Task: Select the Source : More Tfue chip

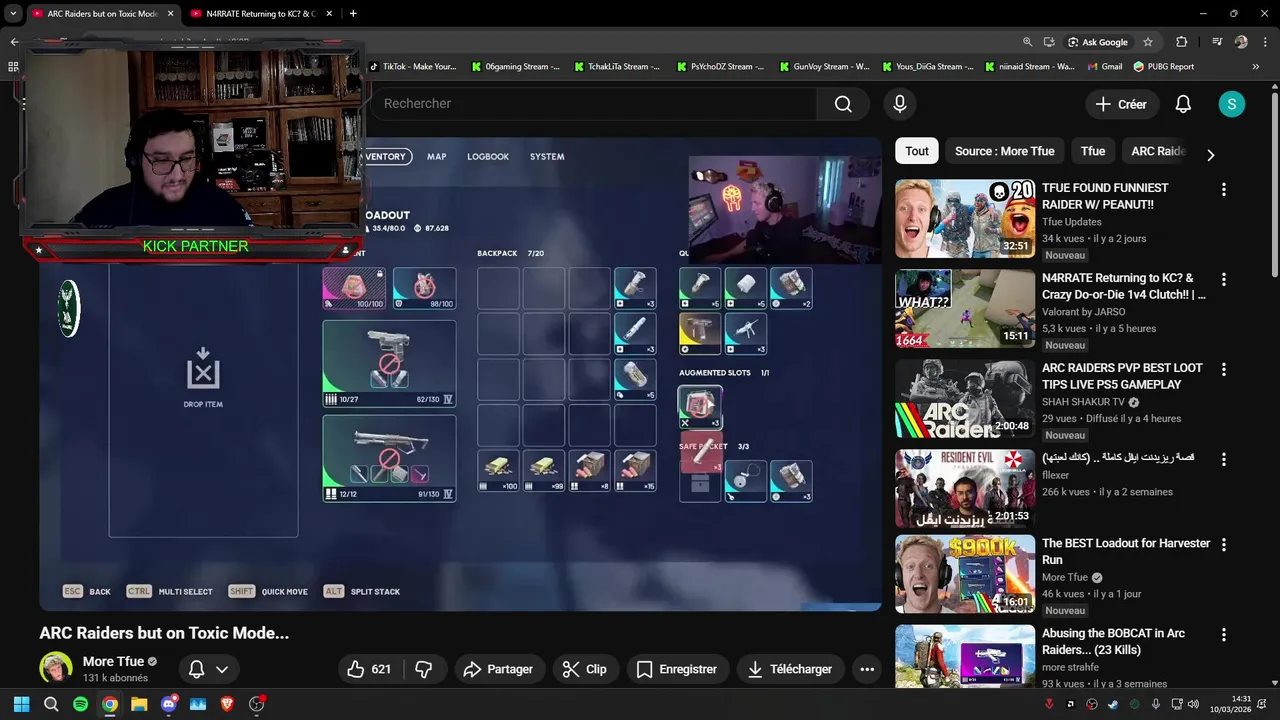Action: coord(1004,151)
